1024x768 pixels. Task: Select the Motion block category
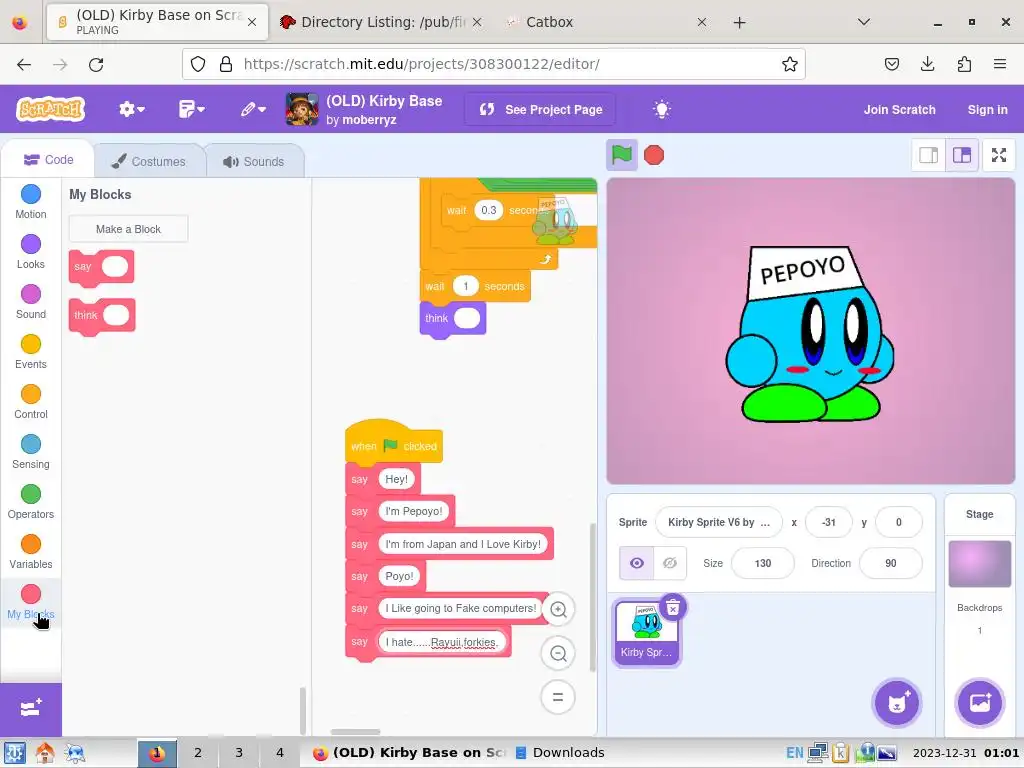[31, 202]
